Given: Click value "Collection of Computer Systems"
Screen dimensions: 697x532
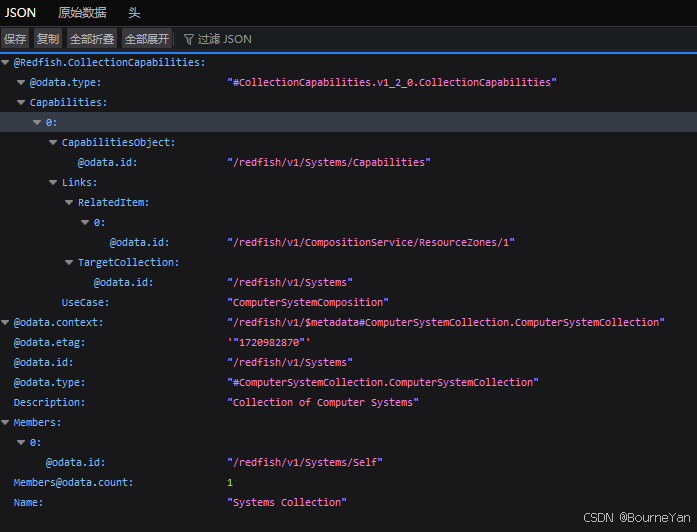Looking at the screenshot, I should 323,403.
